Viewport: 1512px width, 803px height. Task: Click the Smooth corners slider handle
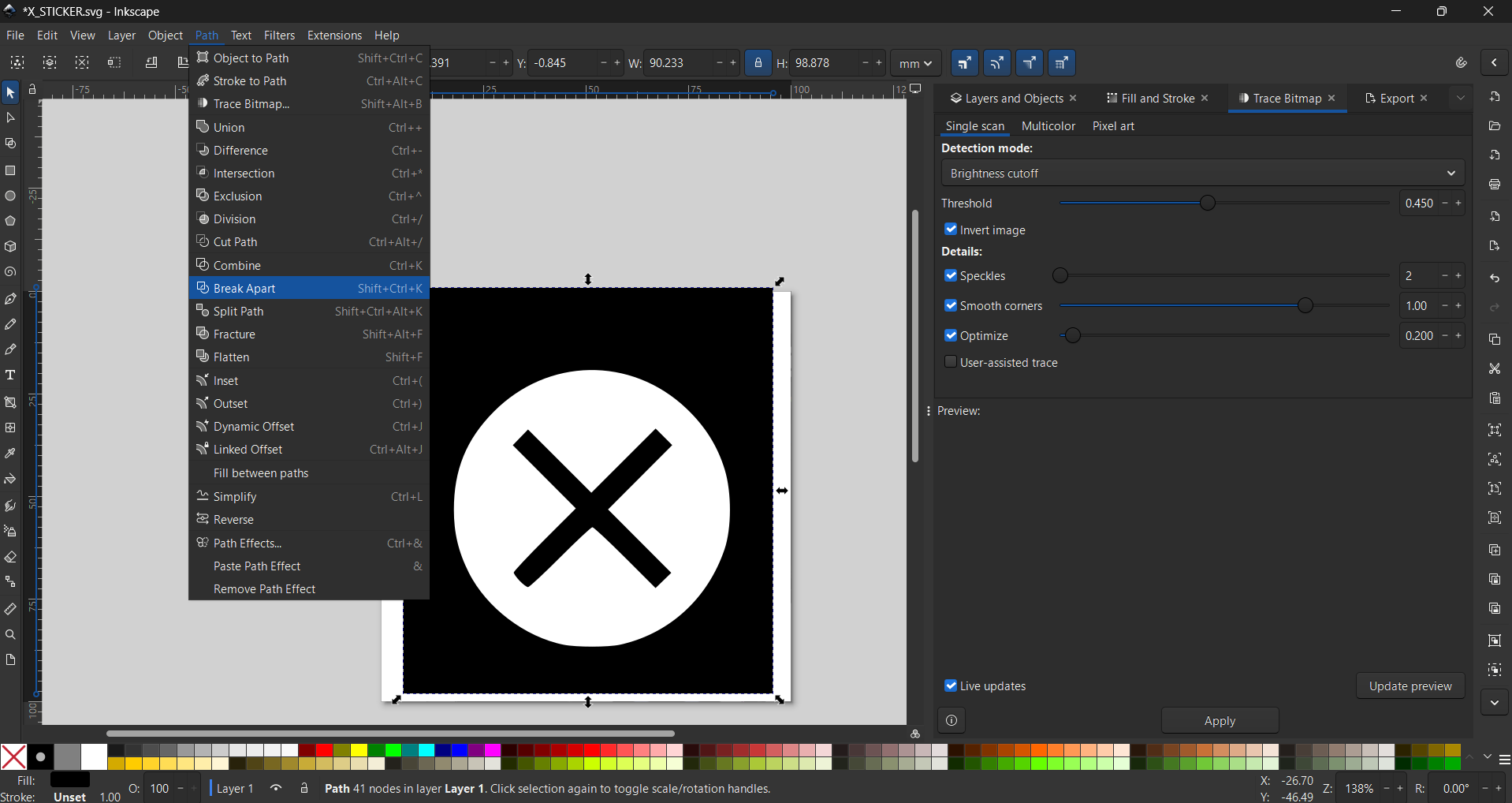1305,305
